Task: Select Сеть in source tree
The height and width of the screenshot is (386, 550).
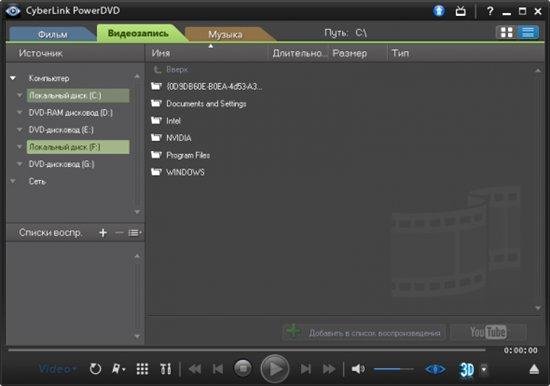Action: (37, 181)
